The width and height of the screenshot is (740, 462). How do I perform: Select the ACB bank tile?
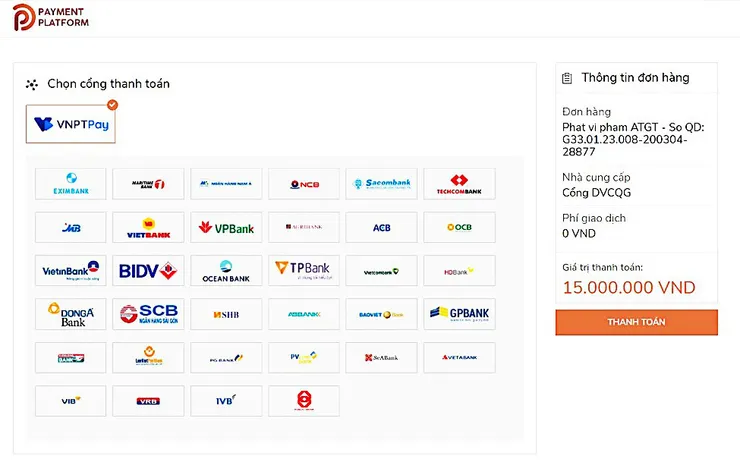point(381,227)
